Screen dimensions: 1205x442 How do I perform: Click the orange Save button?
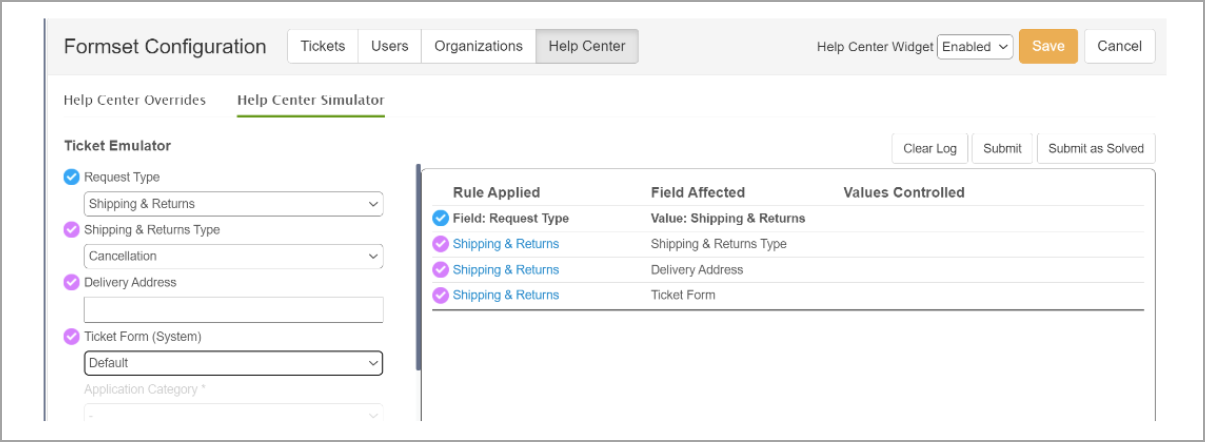[1048, 46]
